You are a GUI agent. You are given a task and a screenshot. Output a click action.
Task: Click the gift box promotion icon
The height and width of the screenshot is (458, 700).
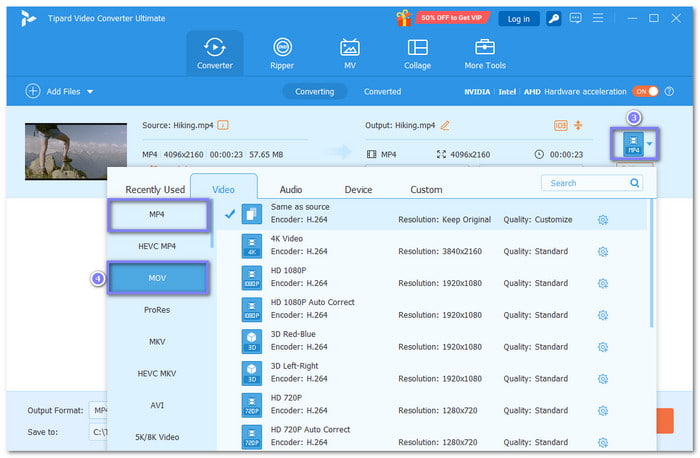pyautogui.click(x=403, y=18)
